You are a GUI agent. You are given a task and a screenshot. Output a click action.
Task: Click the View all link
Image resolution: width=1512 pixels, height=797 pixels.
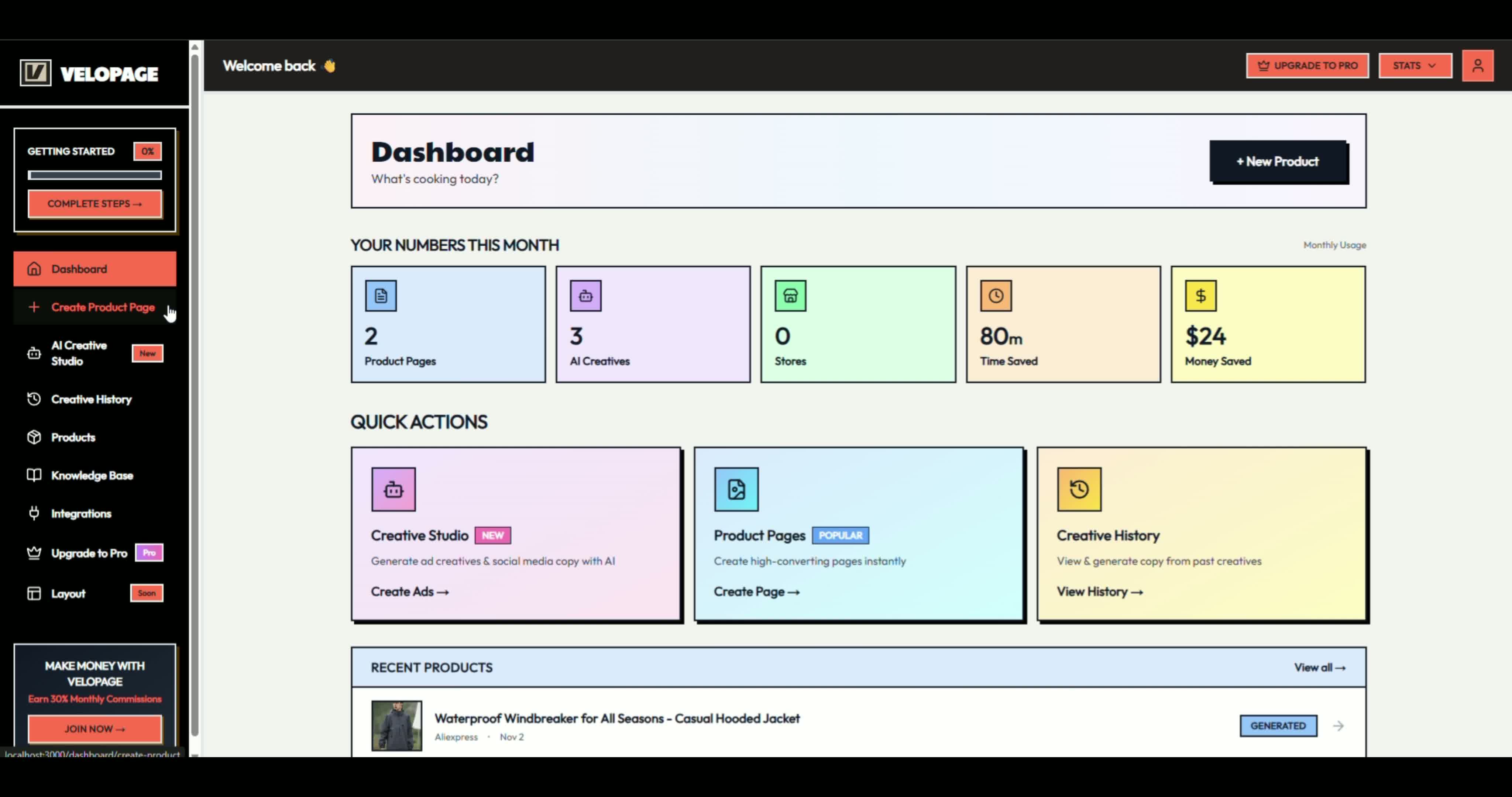[x=1319, y=667]
